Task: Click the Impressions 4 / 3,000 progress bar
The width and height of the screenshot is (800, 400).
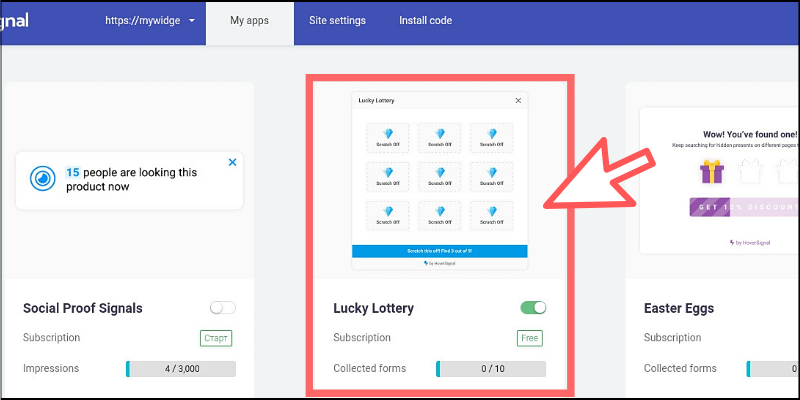Action: click(181, 369)
